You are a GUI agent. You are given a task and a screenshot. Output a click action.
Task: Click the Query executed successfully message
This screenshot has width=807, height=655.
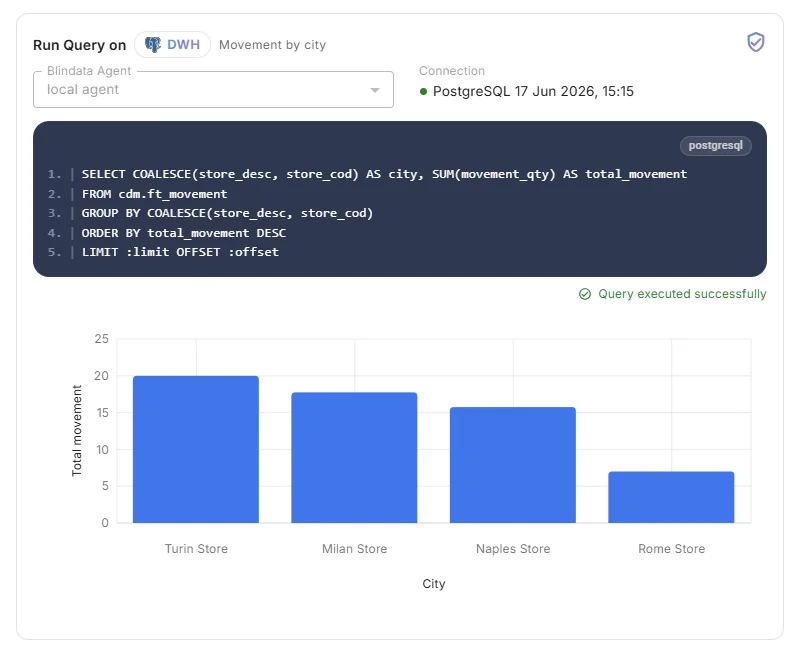click(682, 294)
